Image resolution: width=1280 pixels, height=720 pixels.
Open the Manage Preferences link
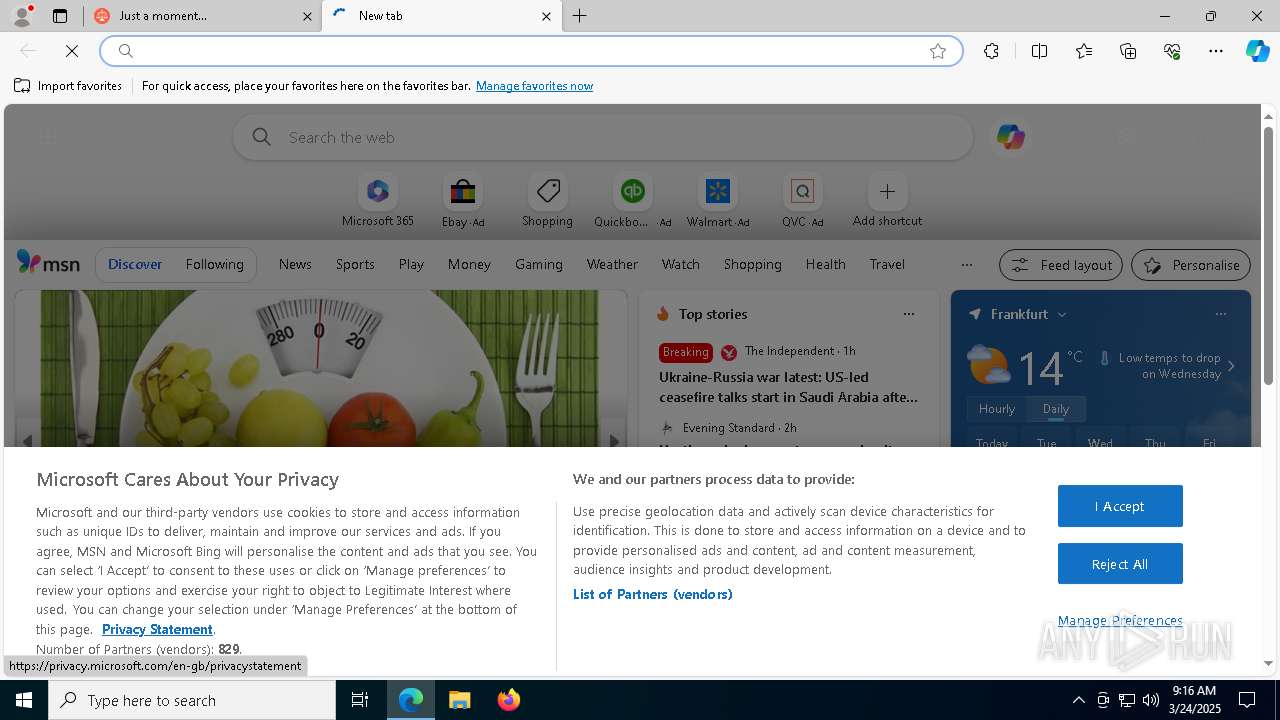(1120, 620)
